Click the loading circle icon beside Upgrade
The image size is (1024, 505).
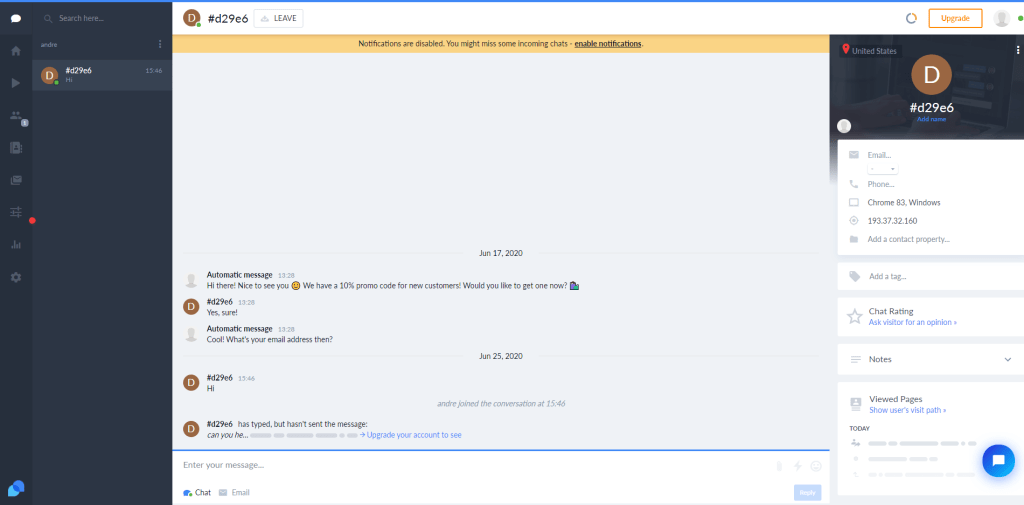pos(911,18)
